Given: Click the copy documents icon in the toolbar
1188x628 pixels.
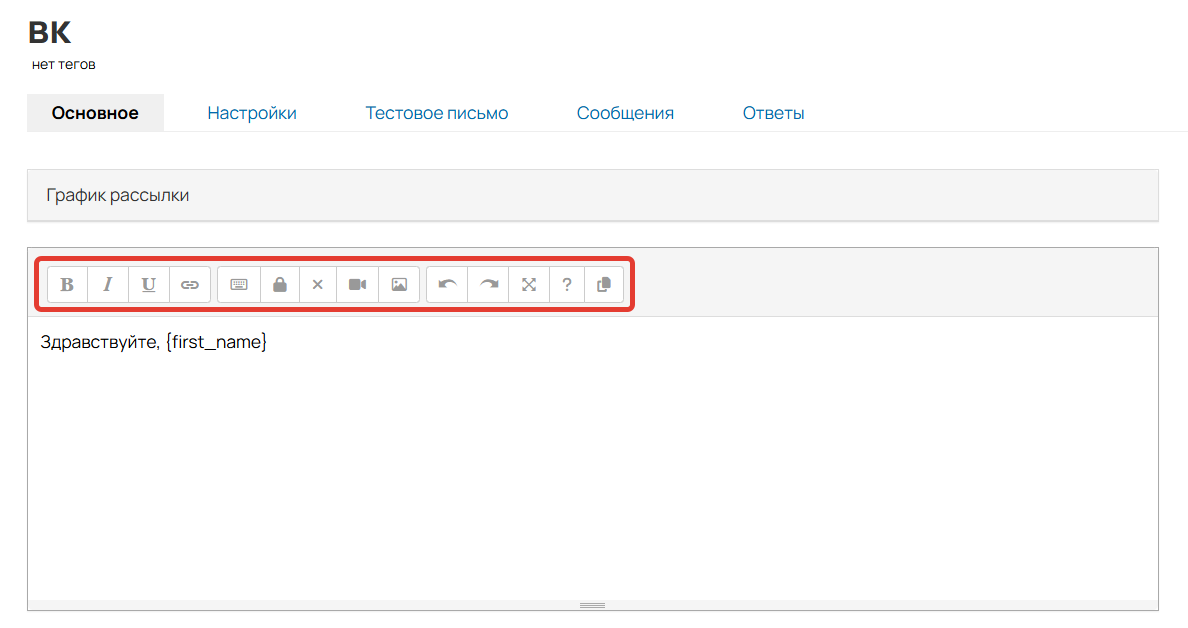Looking at the screenshot, I should point(604,285).
